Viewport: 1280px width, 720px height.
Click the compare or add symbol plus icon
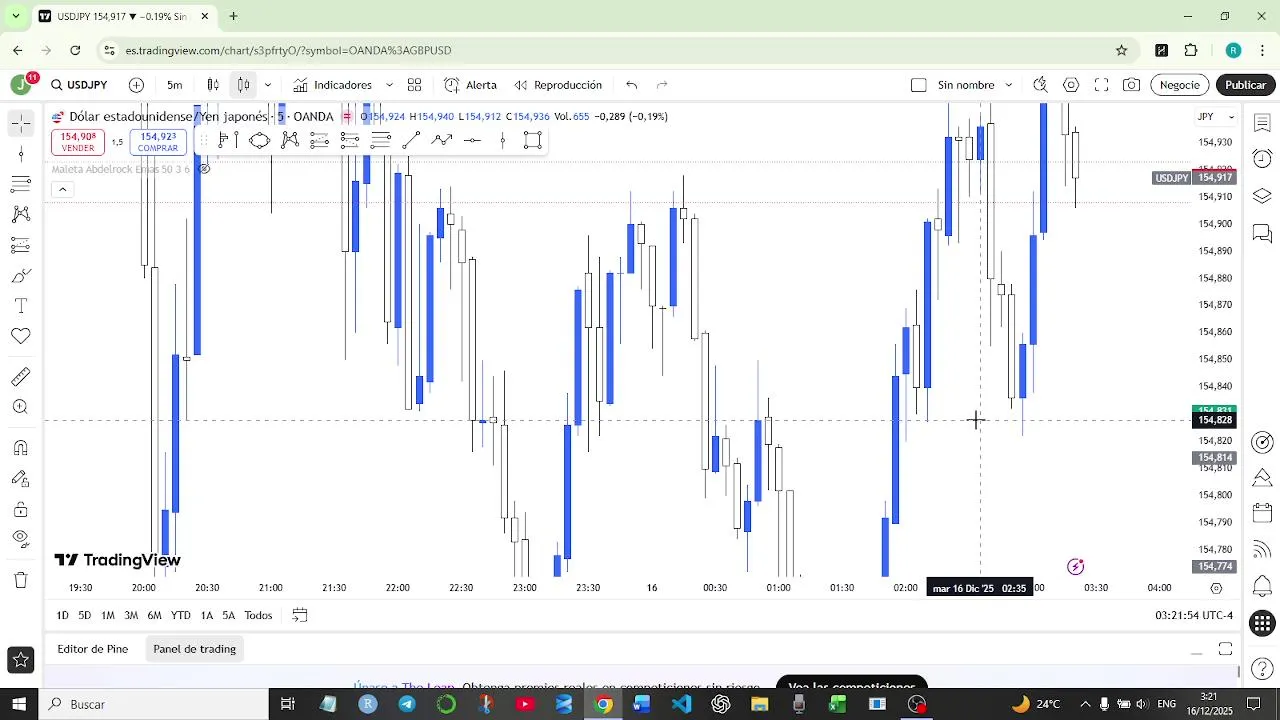point(136,85)
